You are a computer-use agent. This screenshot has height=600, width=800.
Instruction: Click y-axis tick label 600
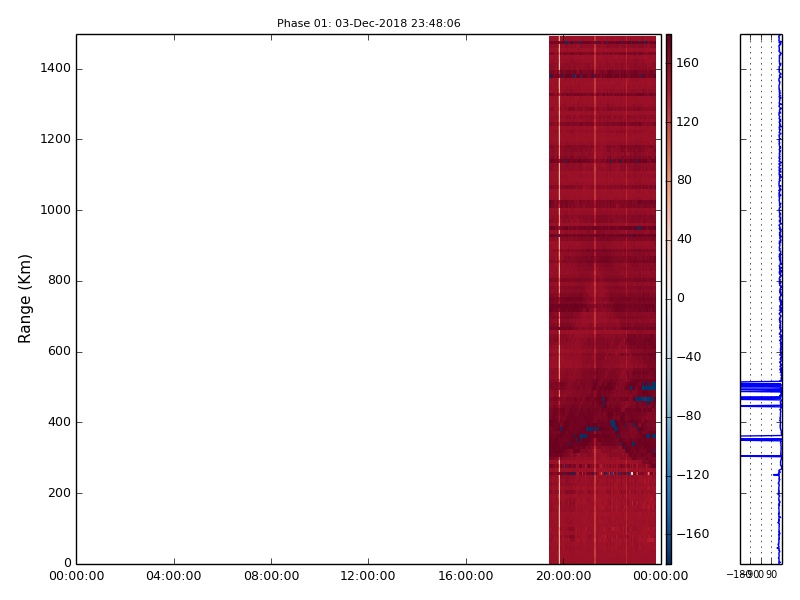[59, 351]
